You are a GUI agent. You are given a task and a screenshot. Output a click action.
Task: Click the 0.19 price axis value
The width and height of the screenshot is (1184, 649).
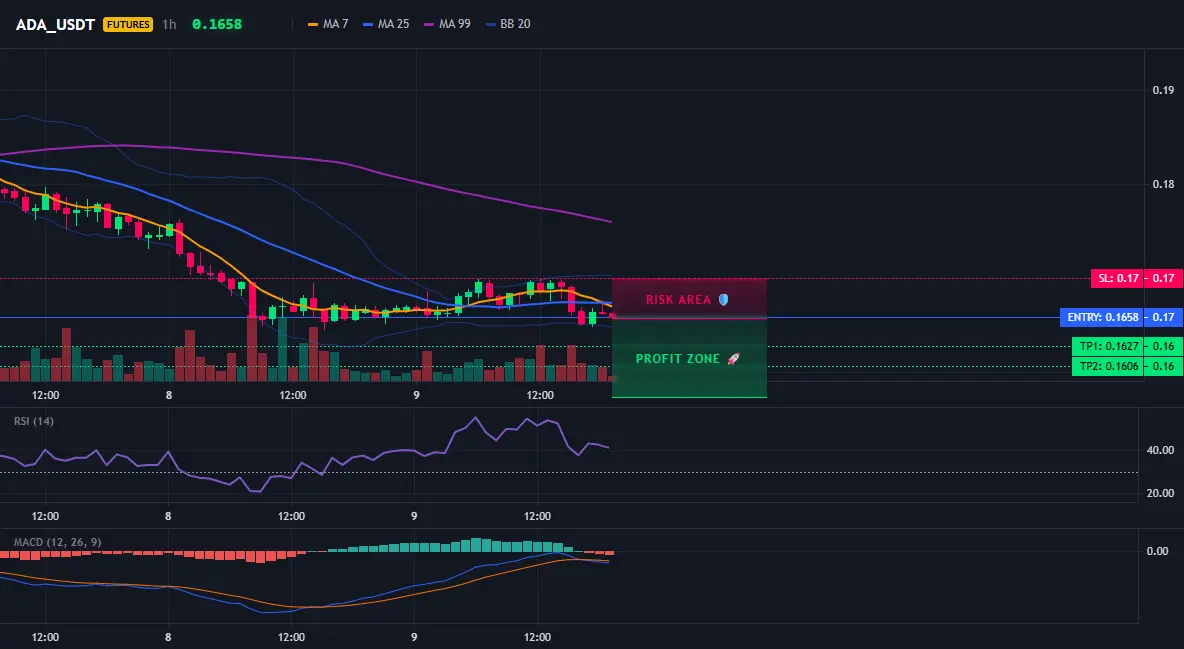(x=1163, y=90)
